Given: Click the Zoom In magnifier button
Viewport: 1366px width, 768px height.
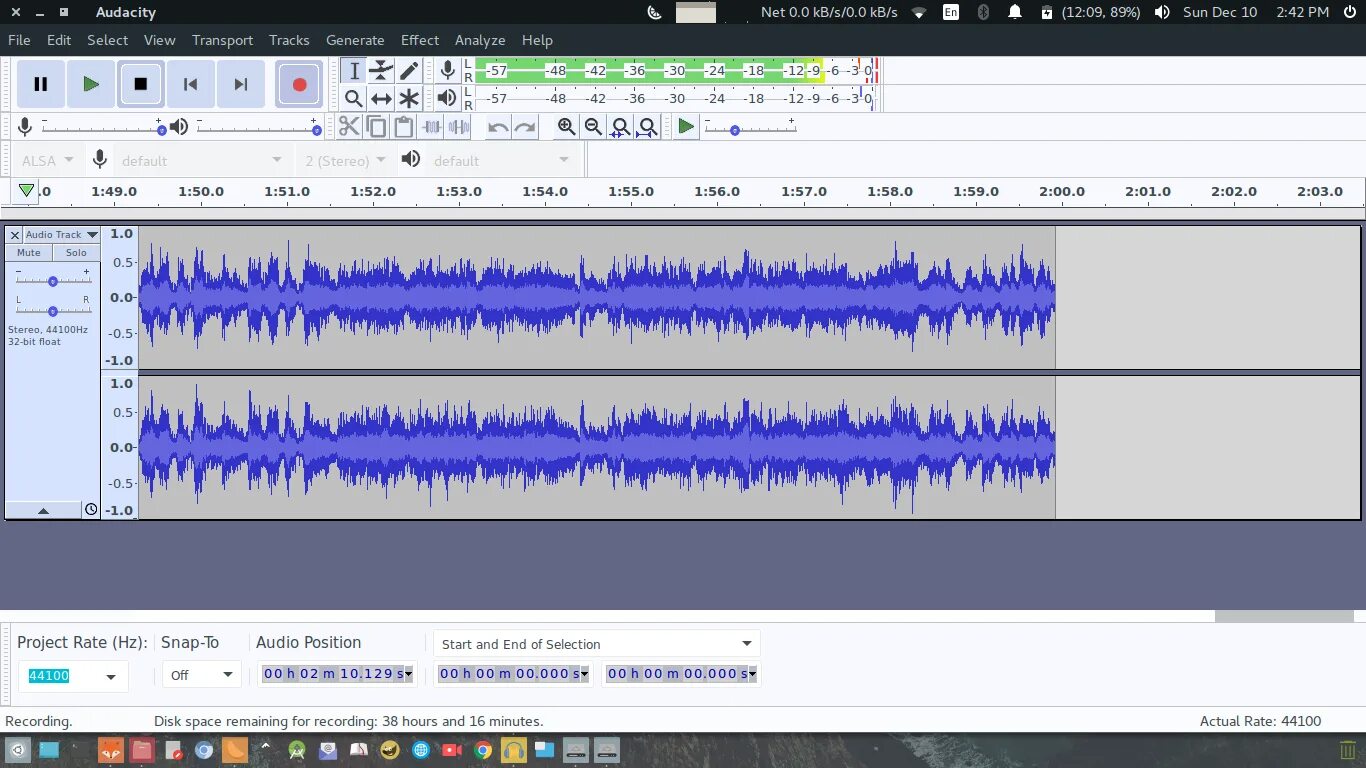Looking at the screenshot, I should click(x=567, y=127).
